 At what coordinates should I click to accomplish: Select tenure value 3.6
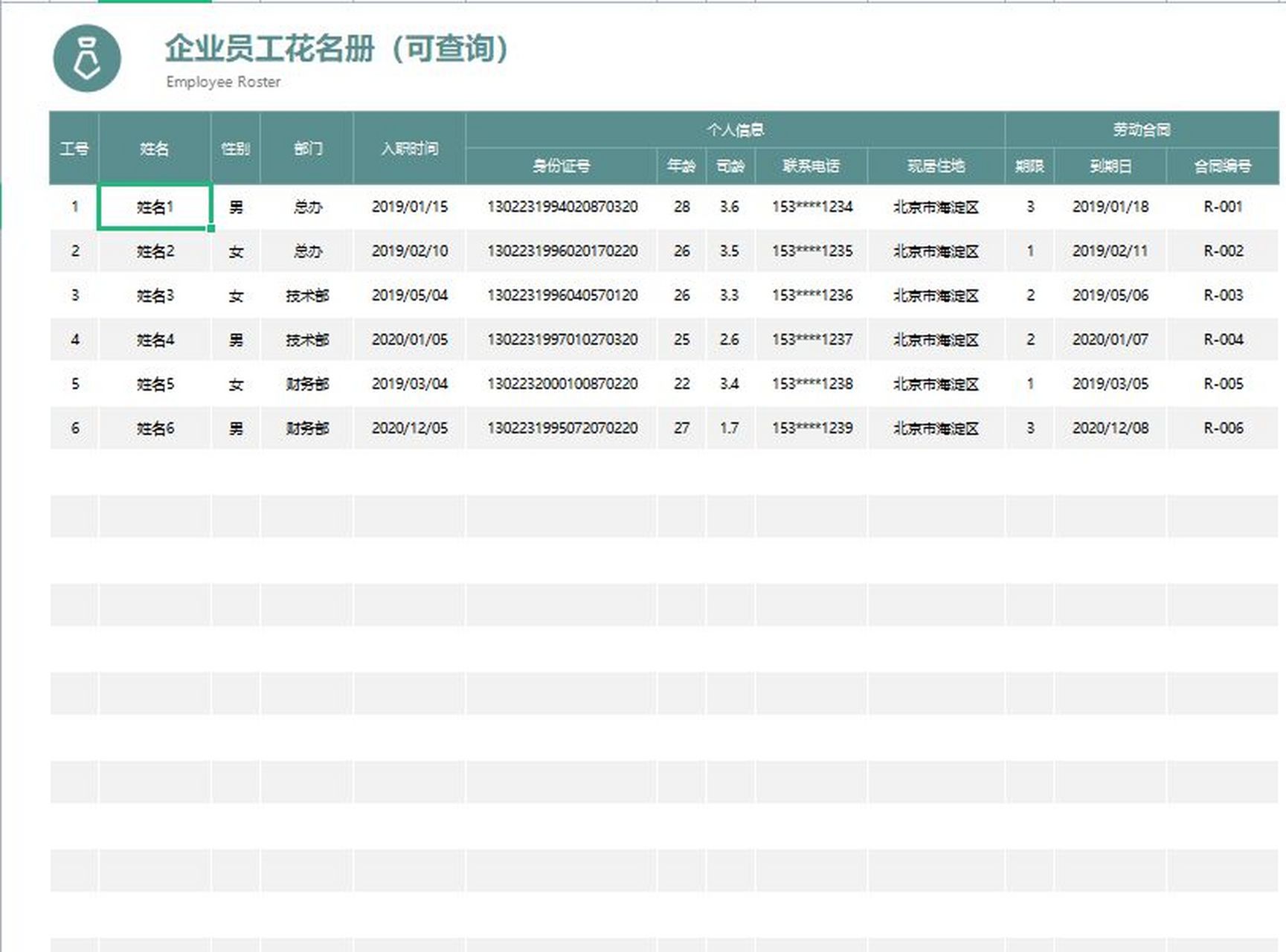(730, 207)
